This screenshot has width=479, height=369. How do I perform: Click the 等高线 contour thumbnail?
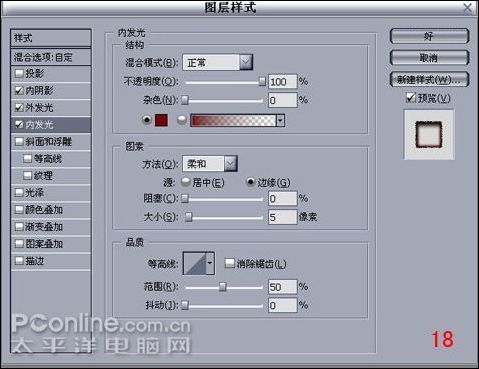pyautogui.click(x=194, y=263)
